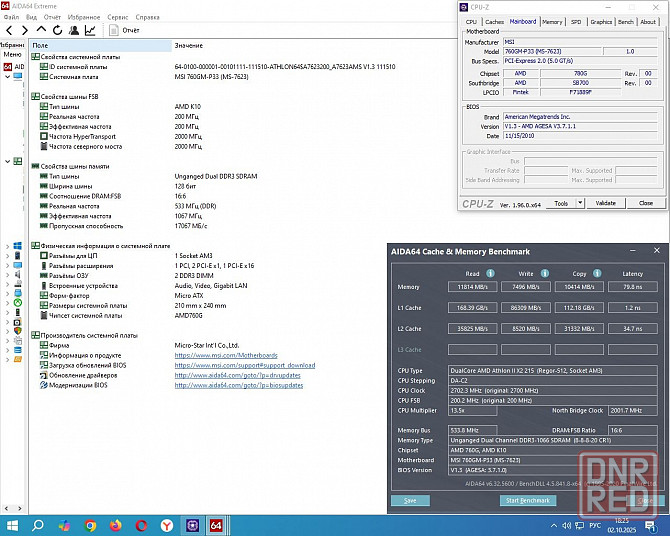
Task: Switch to the Memory tab in CPU-Z
Action: click(x=551, y=21)
